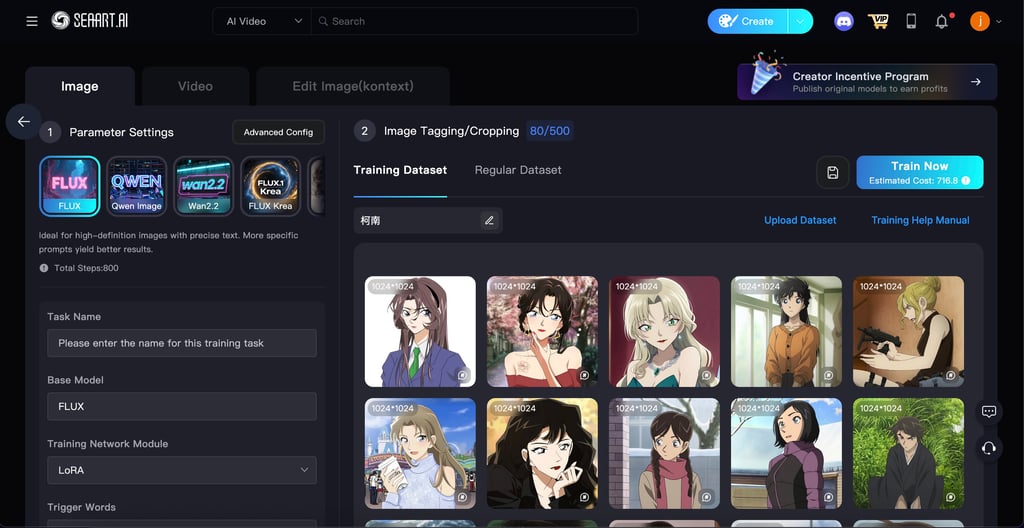The width and height of the screenshot is (1024, 528).
Task: Switch to Edit Image(kontext) tab
Action: click(x=353, y=86)
